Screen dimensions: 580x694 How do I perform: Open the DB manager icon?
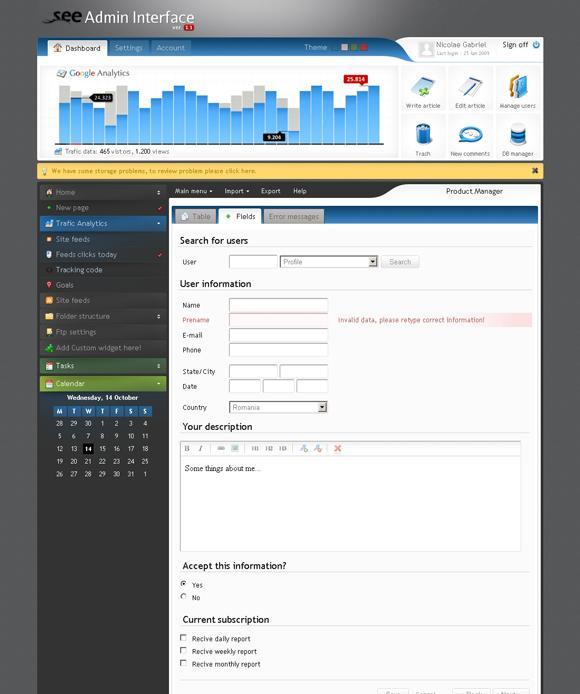click(518, 135)
